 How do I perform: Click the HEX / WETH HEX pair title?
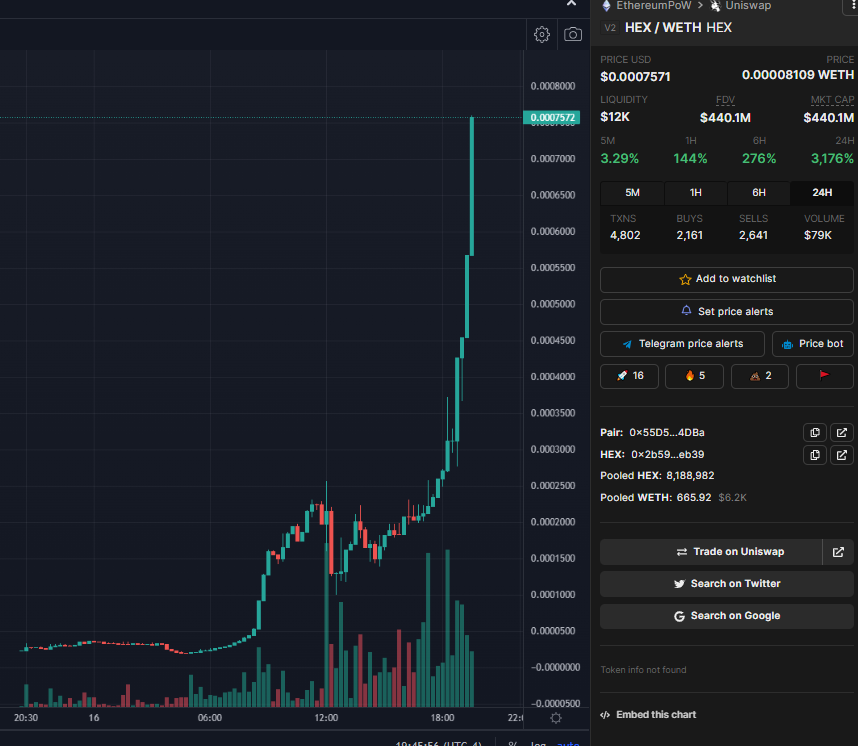(x=678, y=28)
